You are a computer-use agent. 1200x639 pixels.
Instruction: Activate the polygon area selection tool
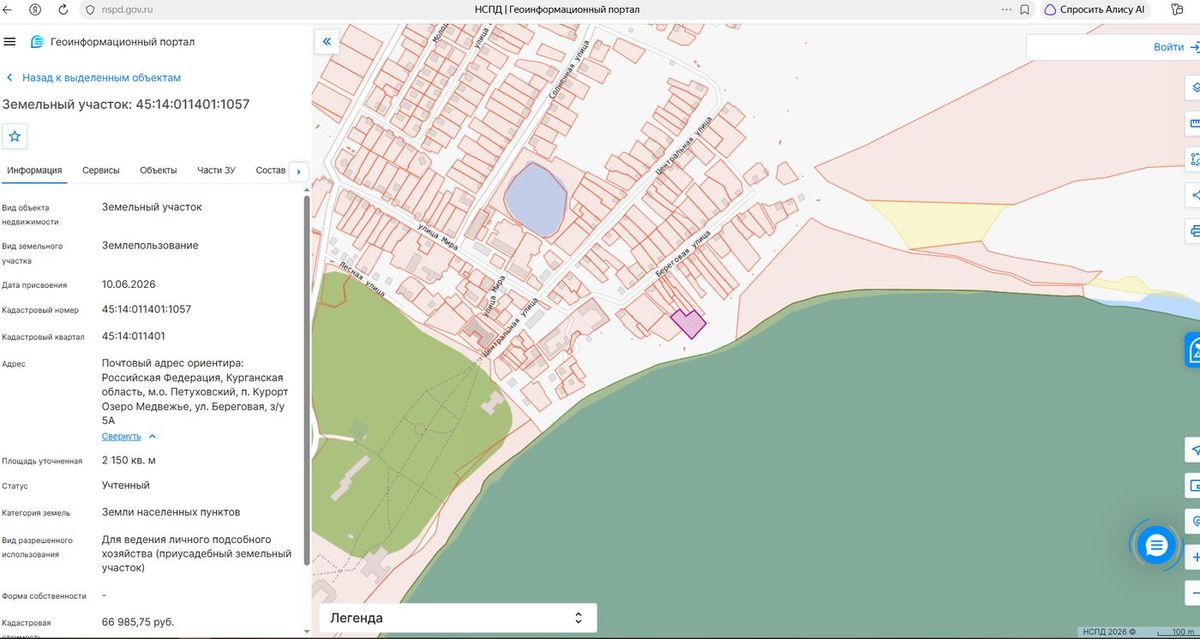click(x=1194, y=159)
